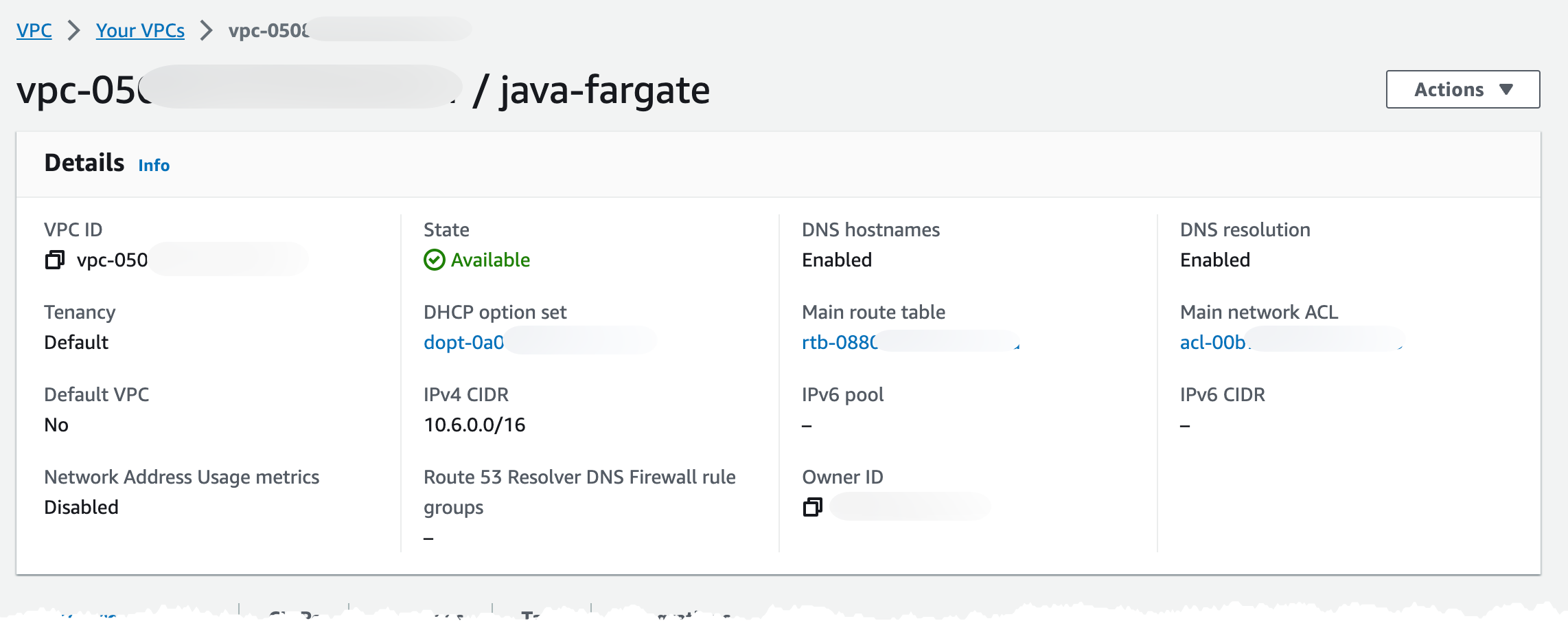Image resolution: width=1568 pixels, height=621 pixels.
Task: Click the first breadcrumb chevron after VPC
Action: (73, 30)
